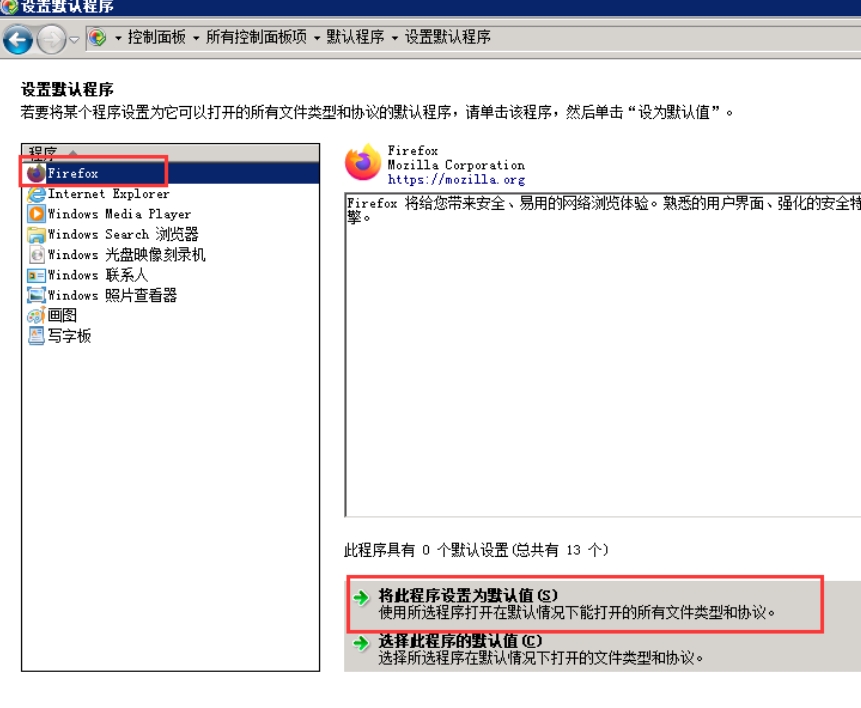Click green arrow beside 将此程序设置为默认值
Image resolution: width=861 pixels, height=708 pixels.
[x=361, y=597]
